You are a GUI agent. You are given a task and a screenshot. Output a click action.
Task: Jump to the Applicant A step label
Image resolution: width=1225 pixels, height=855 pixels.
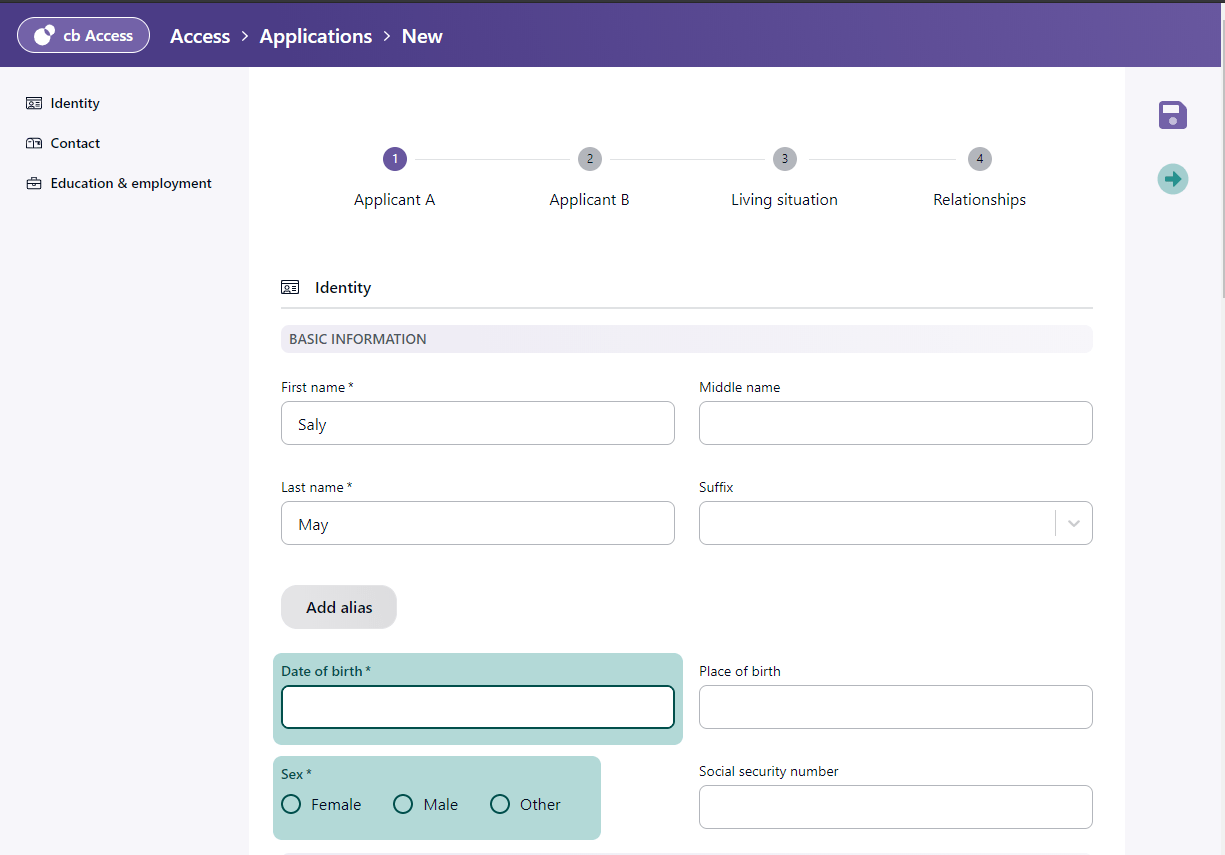click(394, 200)
